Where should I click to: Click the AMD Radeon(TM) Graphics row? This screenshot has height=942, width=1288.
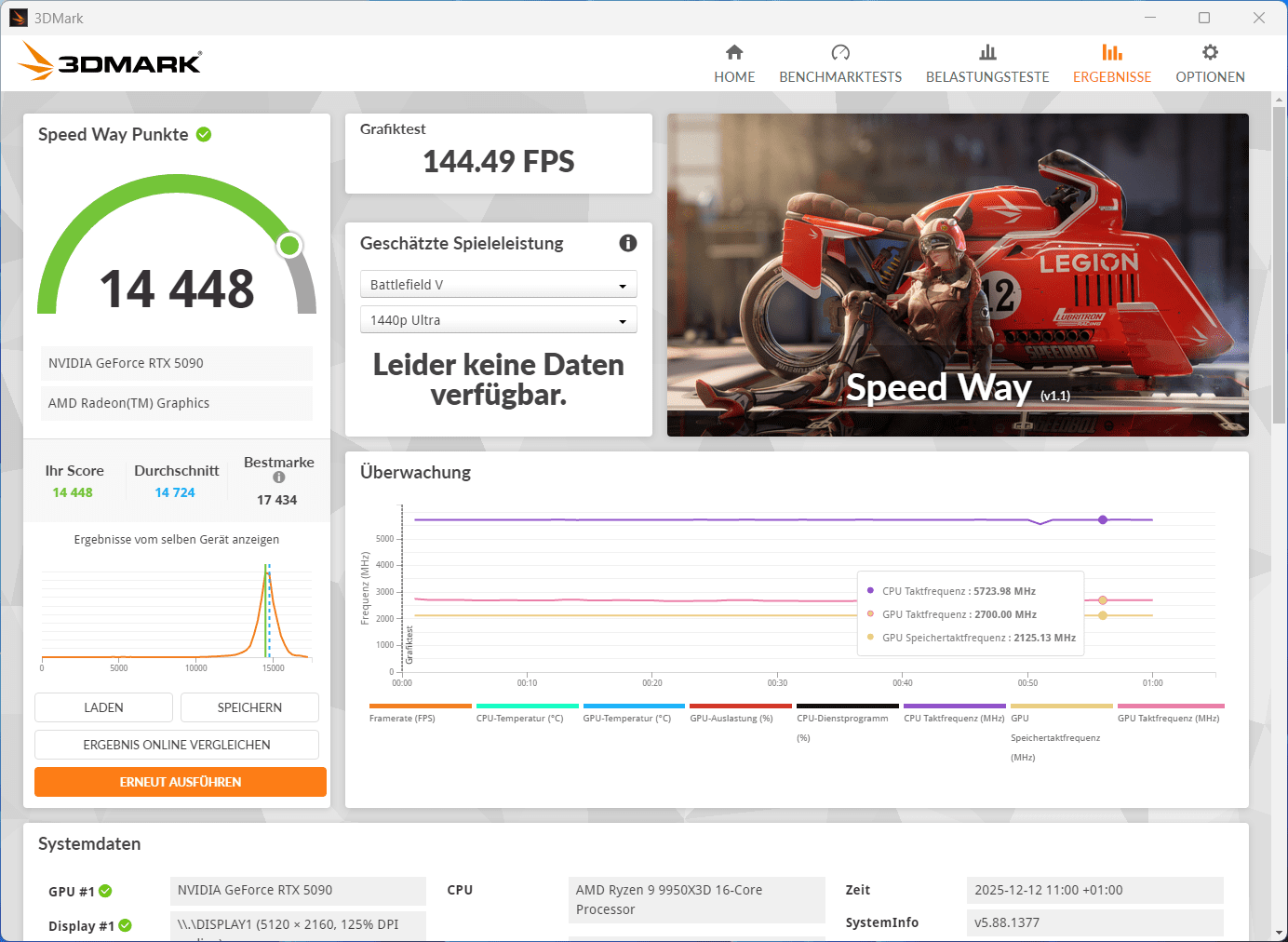(177, 403)
